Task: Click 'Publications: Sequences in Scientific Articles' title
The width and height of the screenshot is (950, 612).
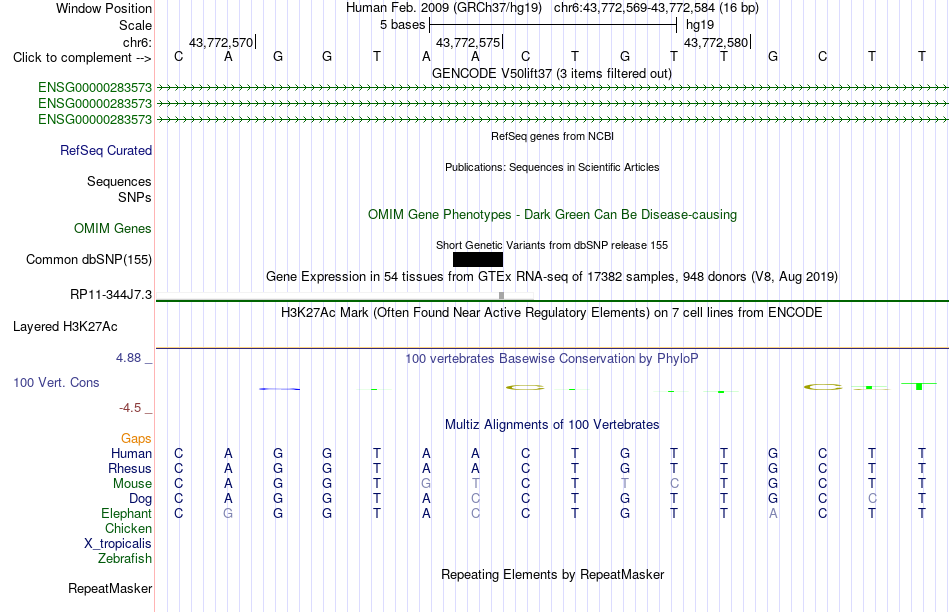Action: point(552,167)
